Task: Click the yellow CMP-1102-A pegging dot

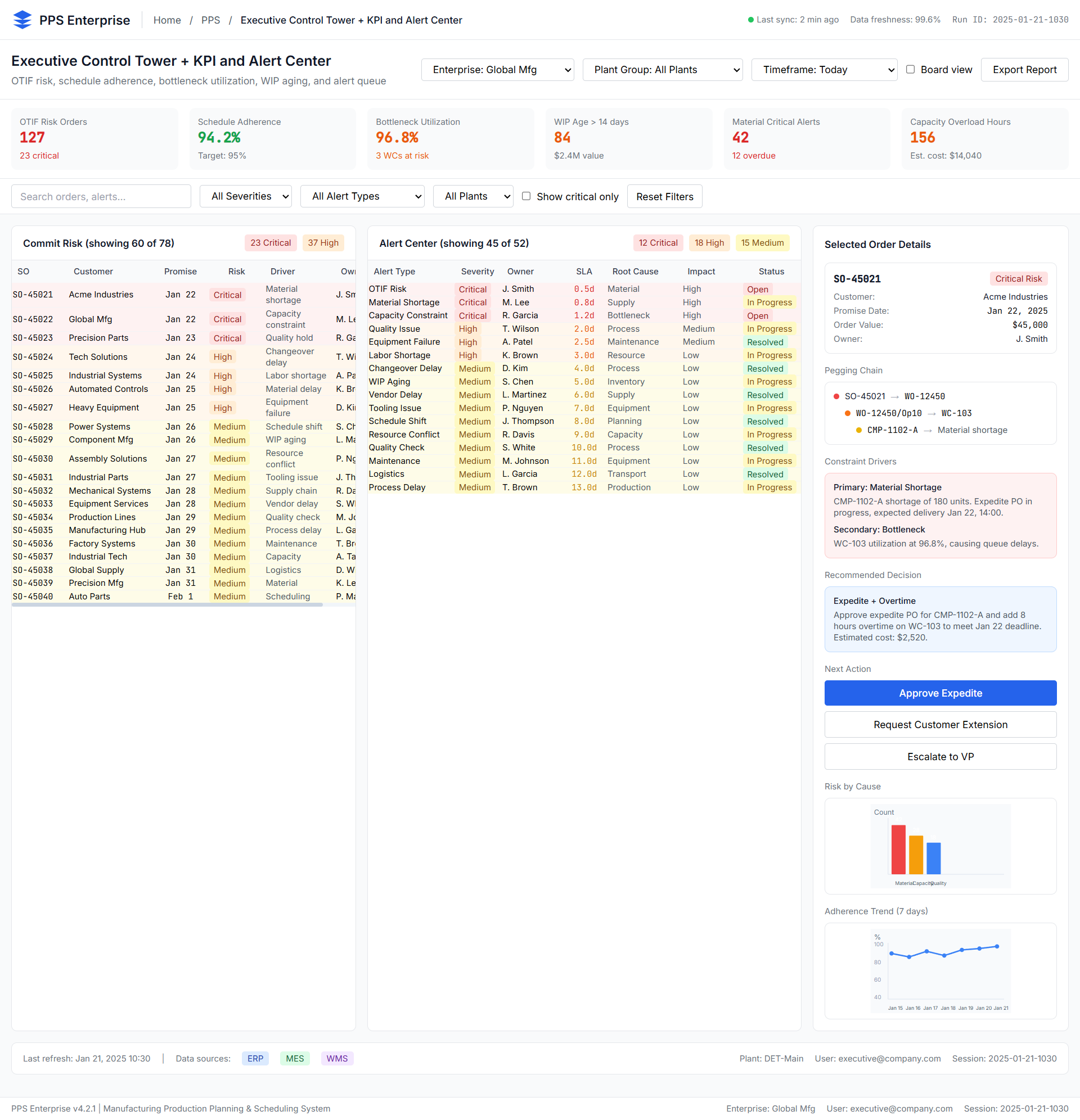Action: pos(858,430)
